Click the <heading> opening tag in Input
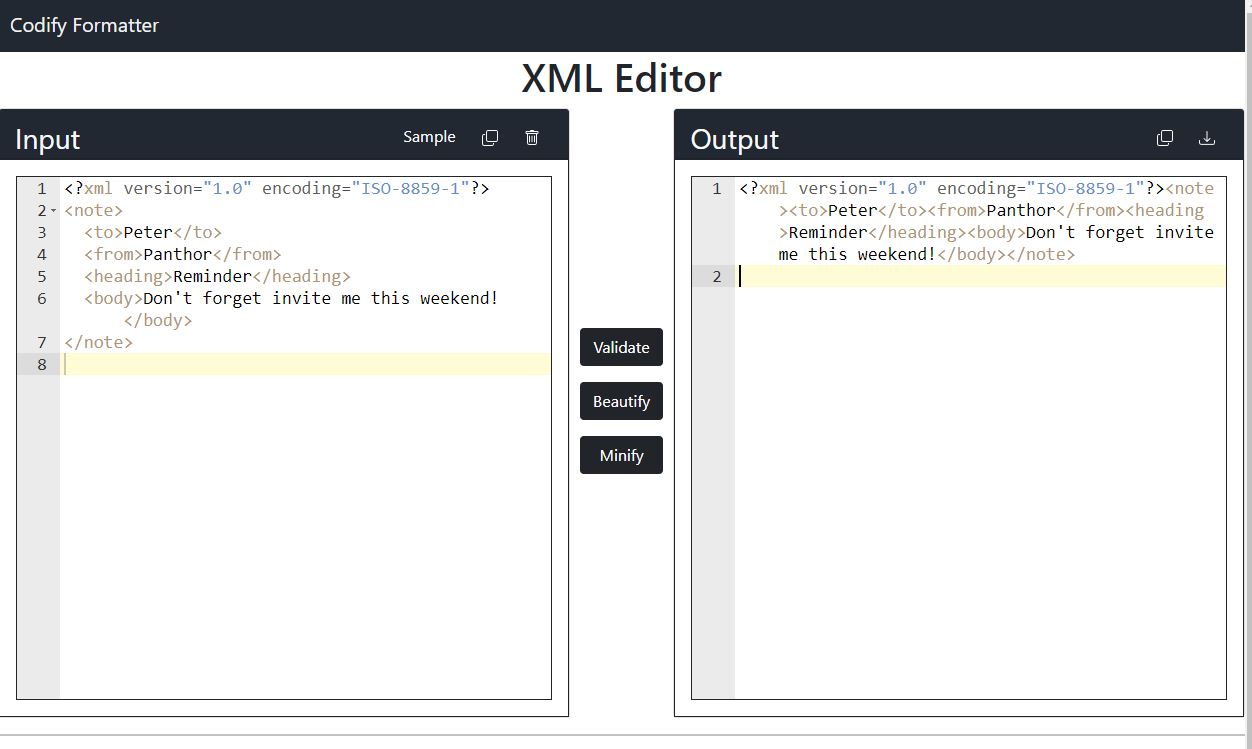Screen dimensions: 1252x749 pos(128,276)
